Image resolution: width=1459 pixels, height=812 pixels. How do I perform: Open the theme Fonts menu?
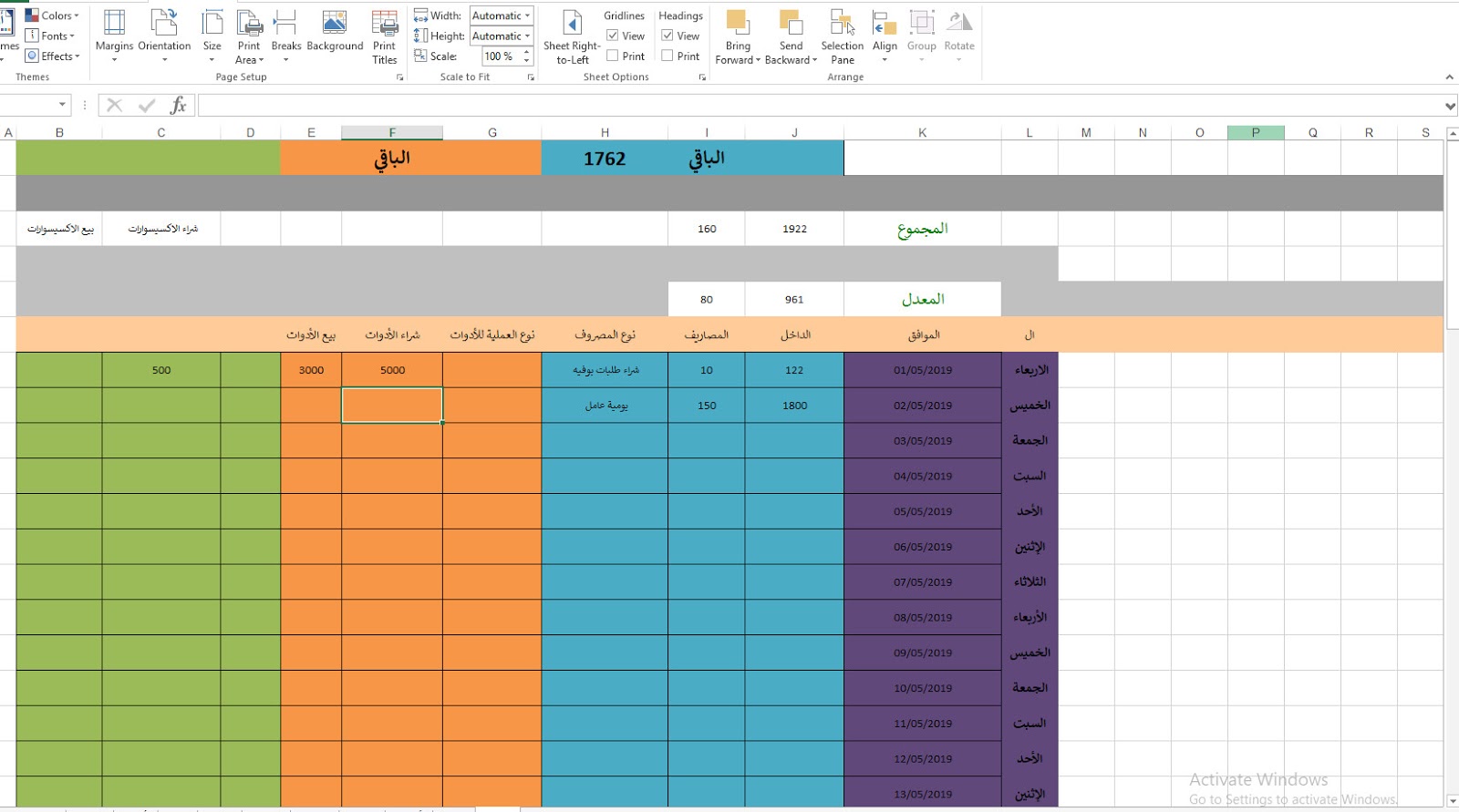53,36
